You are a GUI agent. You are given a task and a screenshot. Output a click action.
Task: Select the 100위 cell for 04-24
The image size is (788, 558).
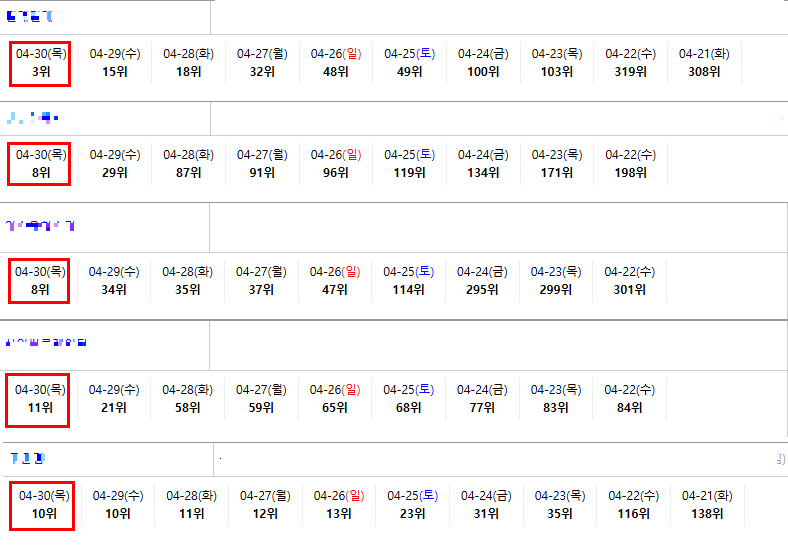click(x=483, y=63)
